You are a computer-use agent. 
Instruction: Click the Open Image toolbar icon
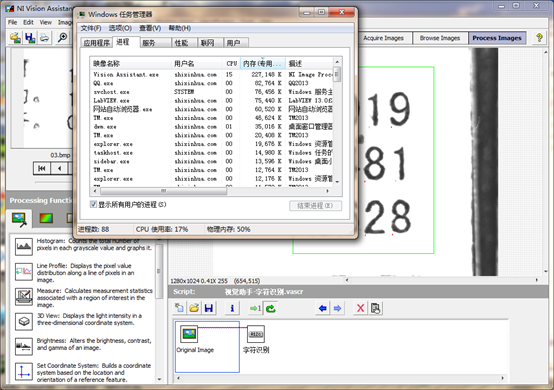pos(16,37)
